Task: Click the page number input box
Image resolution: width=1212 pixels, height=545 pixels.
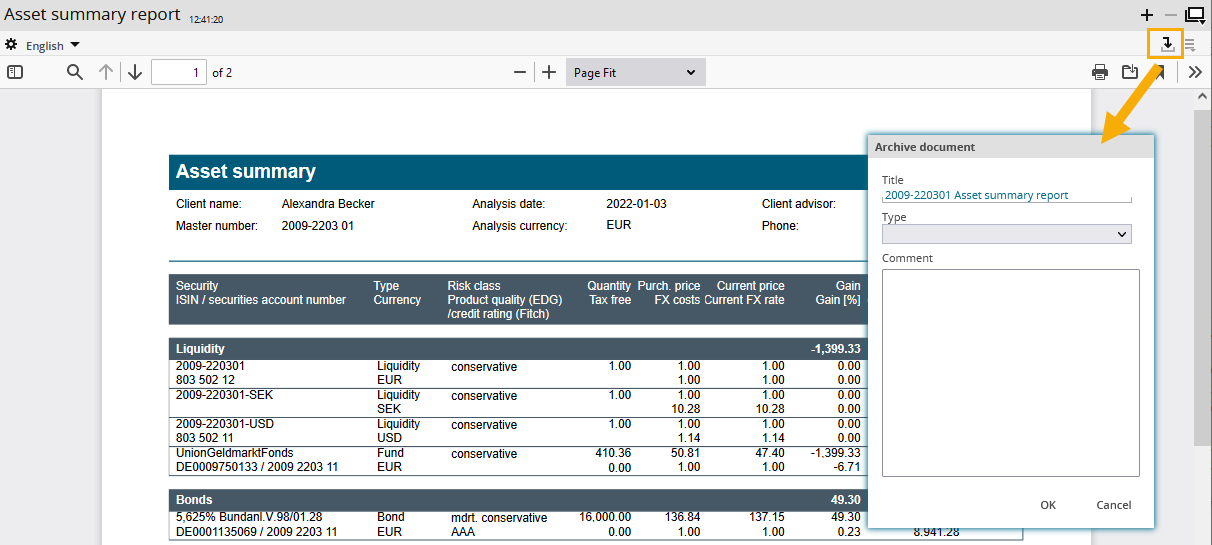Action: 179,72
